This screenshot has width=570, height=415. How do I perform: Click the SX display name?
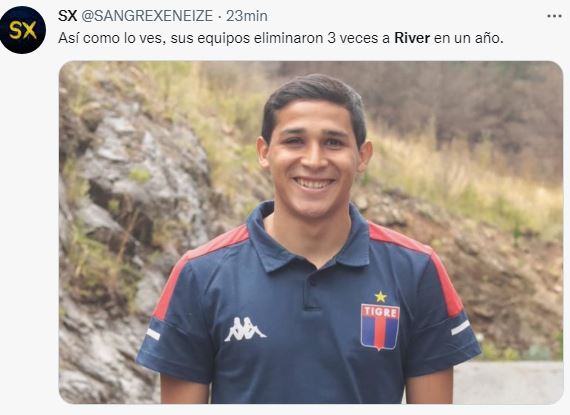[x=67, y=16]
